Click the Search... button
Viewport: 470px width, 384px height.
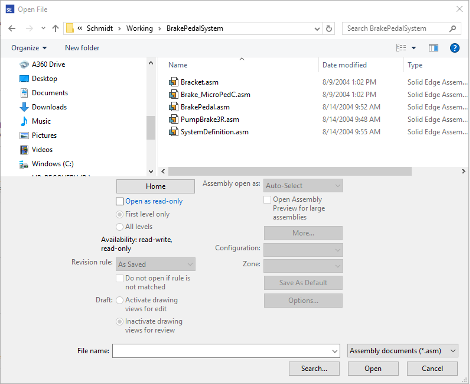tap(314, 368)
